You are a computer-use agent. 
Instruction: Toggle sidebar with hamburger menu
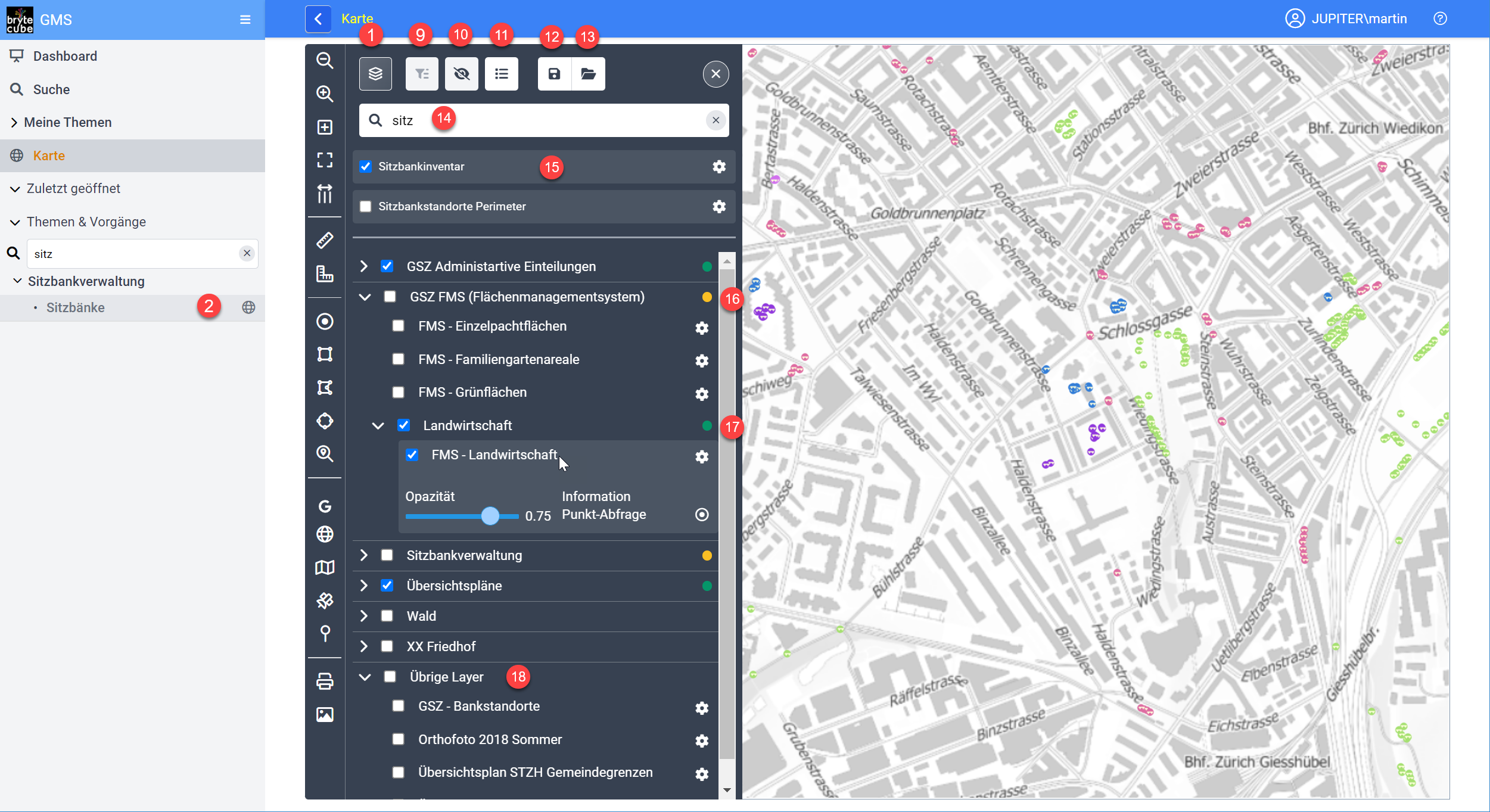(x=245, y=20)
